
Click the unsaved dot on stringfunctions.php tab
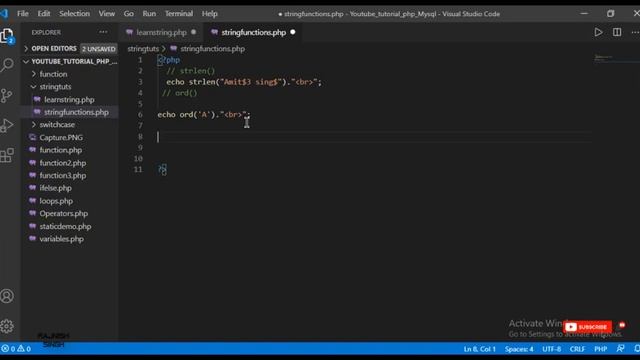tap(293, 32)
